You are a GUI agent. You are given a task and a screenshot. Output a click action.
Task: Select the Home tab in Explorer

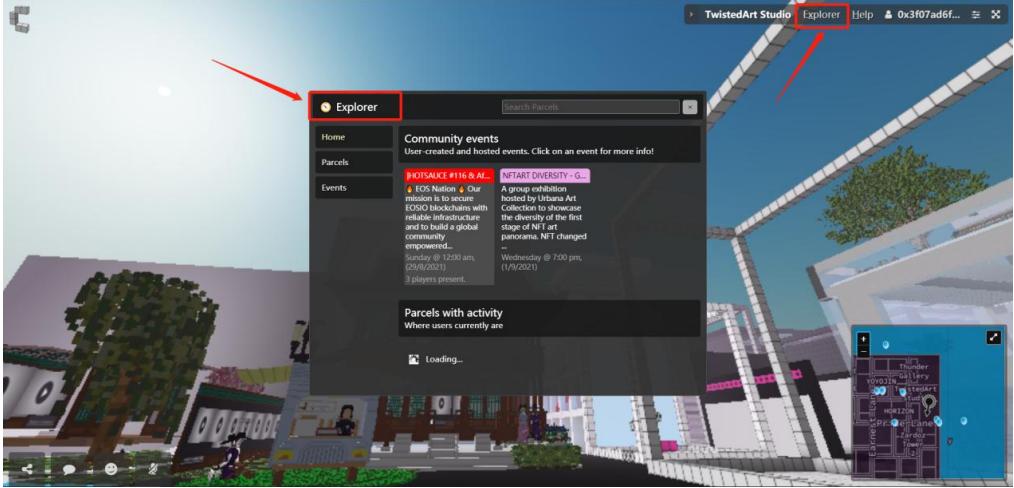[353, 137]
